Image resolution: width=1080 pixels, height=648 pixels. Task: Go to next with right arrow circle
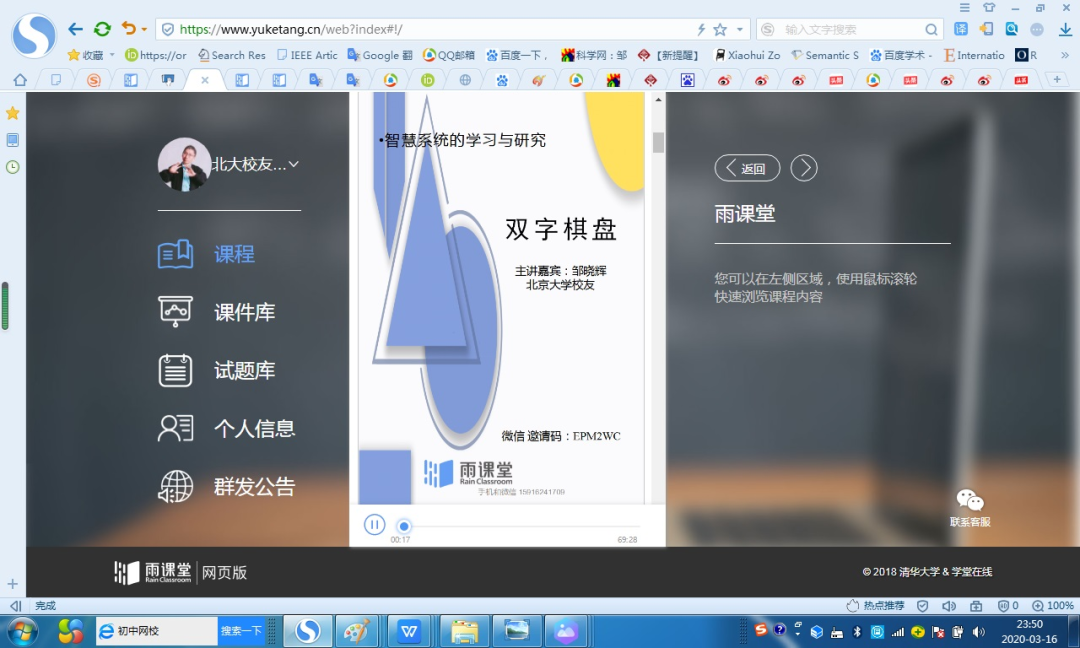[804, 168]
